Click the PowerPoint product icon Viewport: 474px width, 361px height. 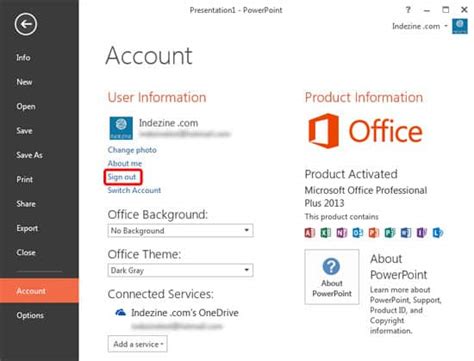(x=374, y=232)
